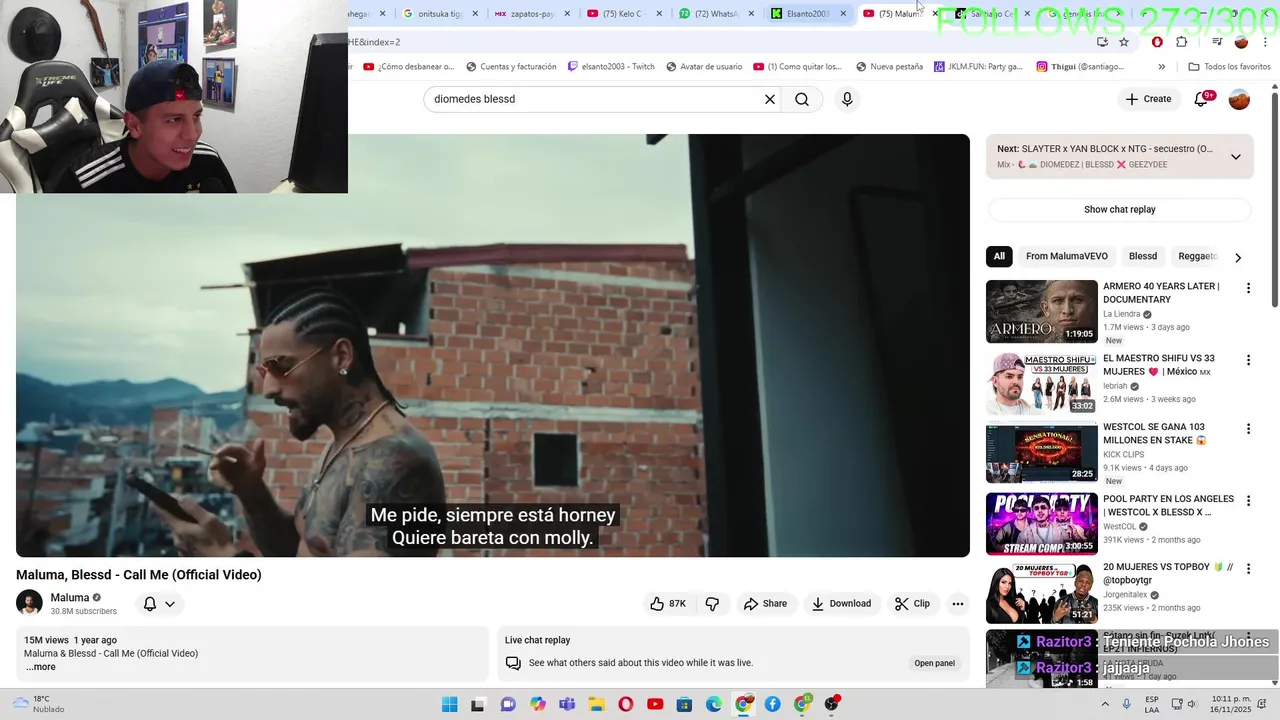
Task: Open Todos los favoritos bookmarks folder
Action: coord(1229,67)
